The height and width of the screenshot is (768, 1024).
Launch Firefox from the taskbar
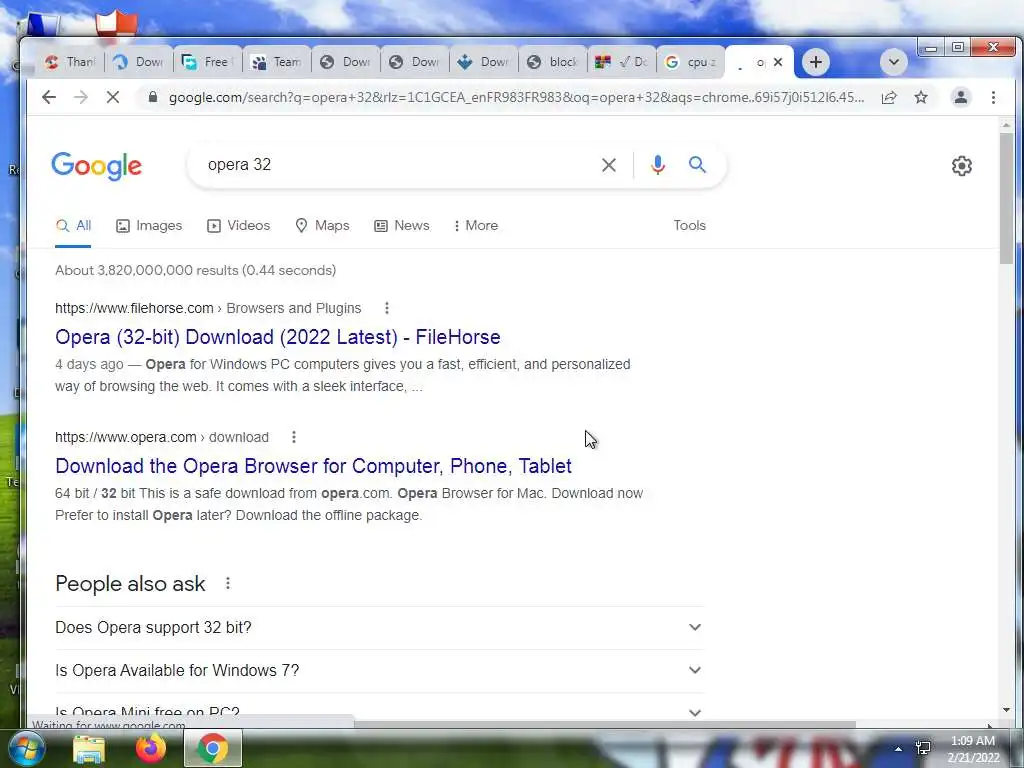(x=151, y=748)
